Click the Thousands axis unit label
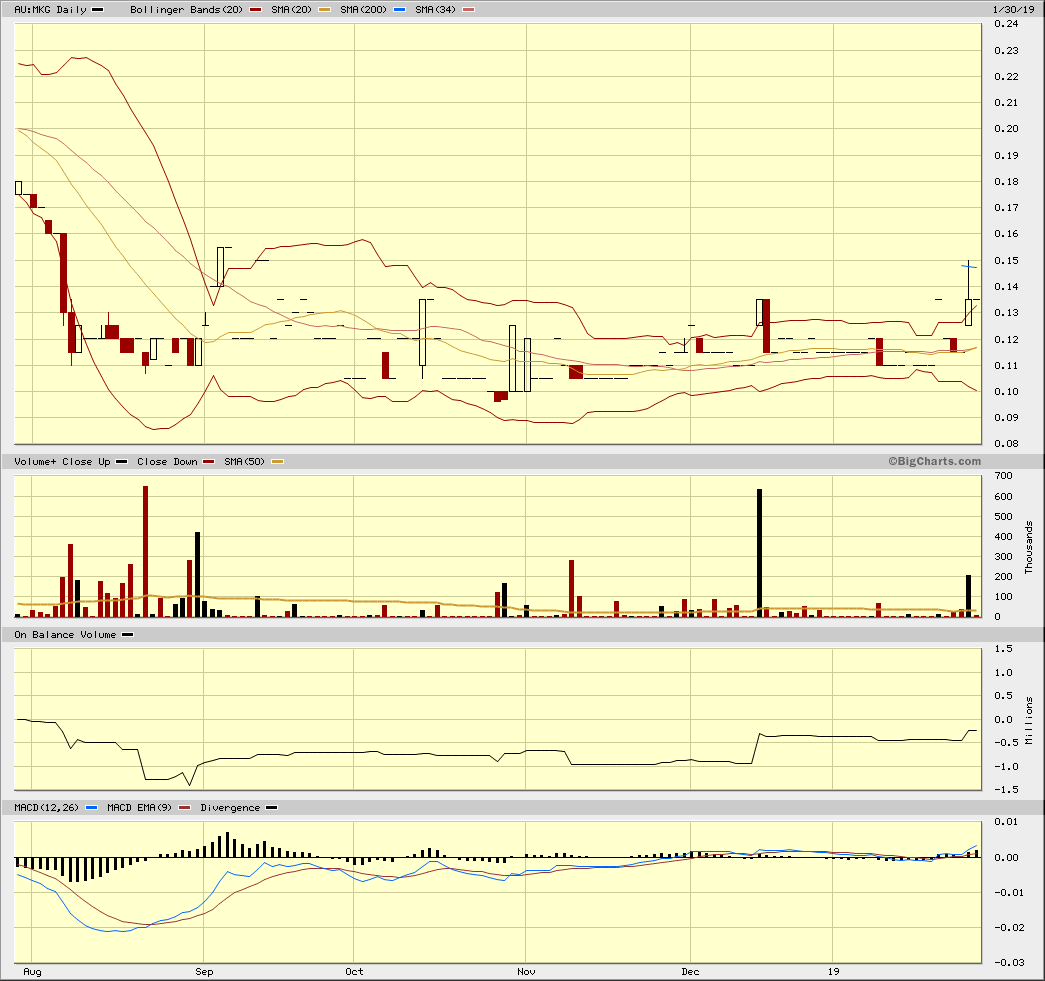Image resolution: width=1045 pixels, height=981 pixels. [x=1029, y=547]
